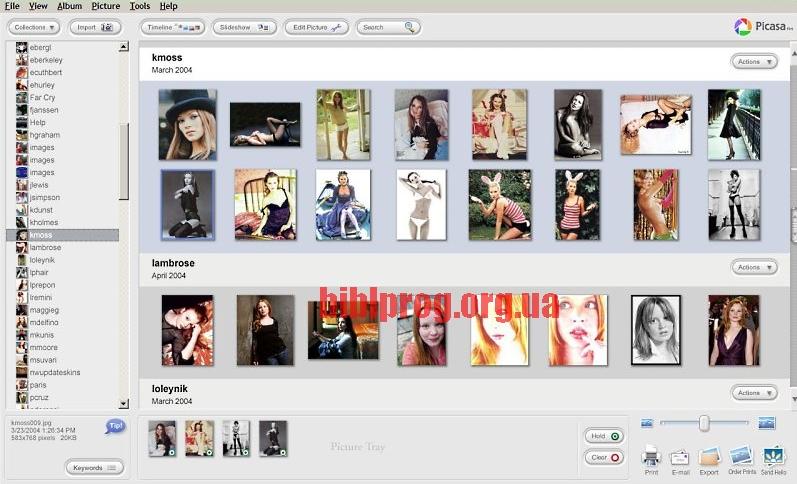Open the View menu
The image size is (797, 484).
(x=38, y=6)
